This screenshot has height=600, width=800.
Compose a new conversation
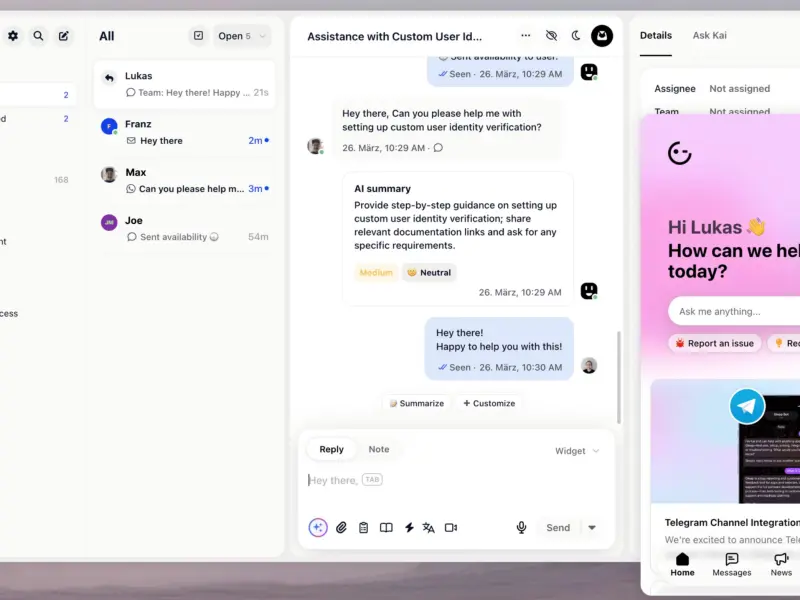(x=63, y=36)
